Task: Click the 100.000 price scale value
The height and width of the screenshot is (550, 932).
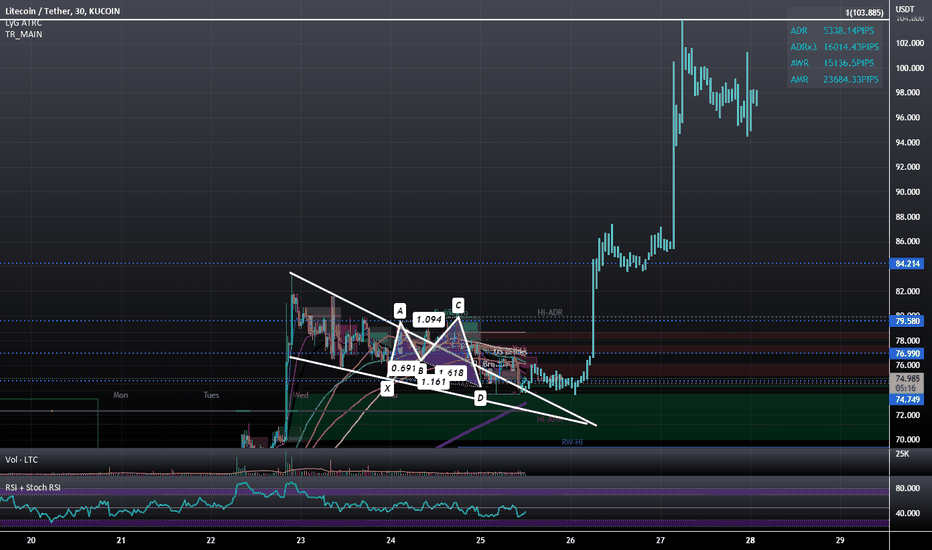Action: point(909,68)
